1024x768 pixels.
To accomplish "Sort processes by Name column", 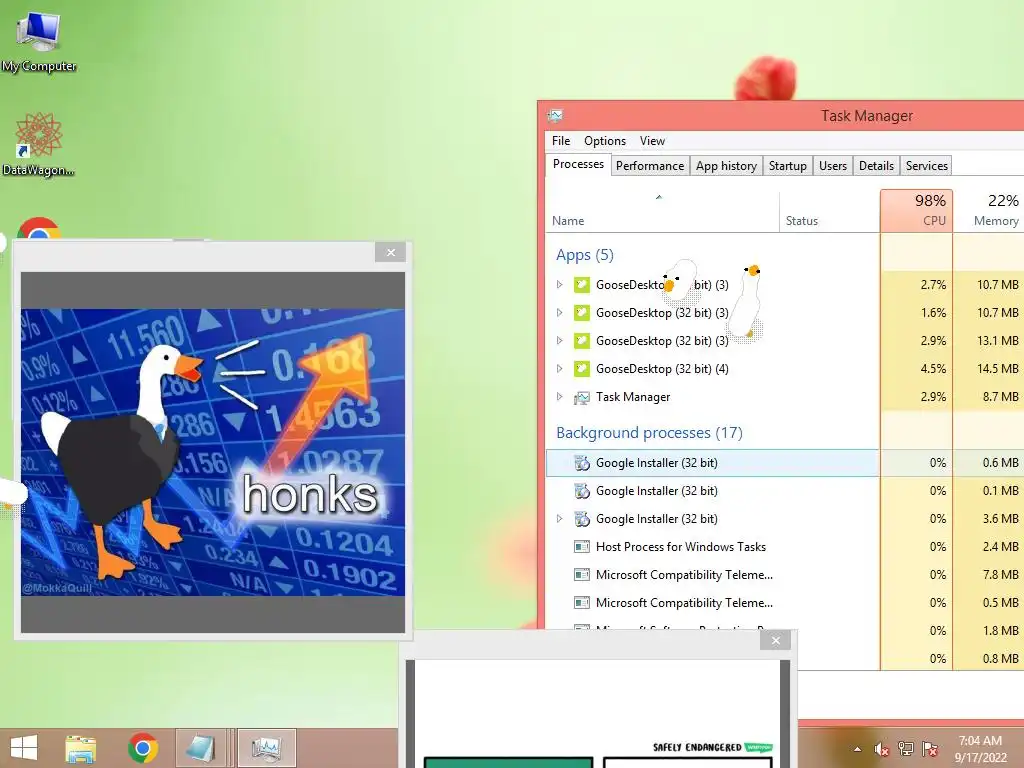I will coord(662,211).
